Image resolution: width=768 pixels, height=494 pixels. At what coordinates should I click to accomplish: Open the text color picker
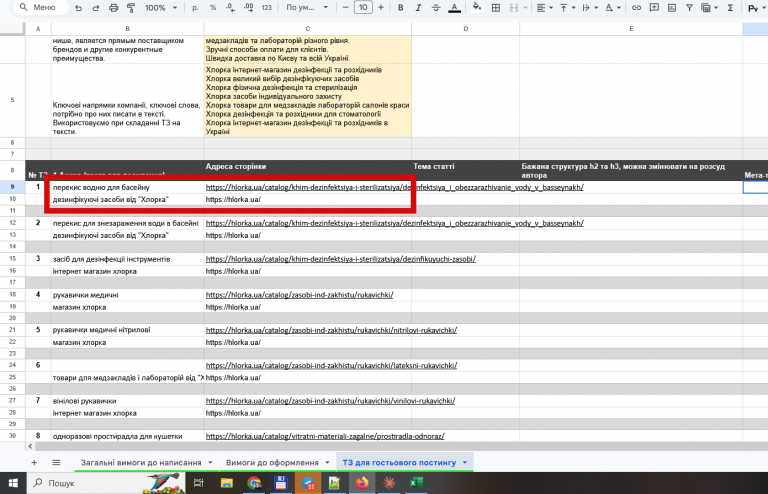point(455,8)
